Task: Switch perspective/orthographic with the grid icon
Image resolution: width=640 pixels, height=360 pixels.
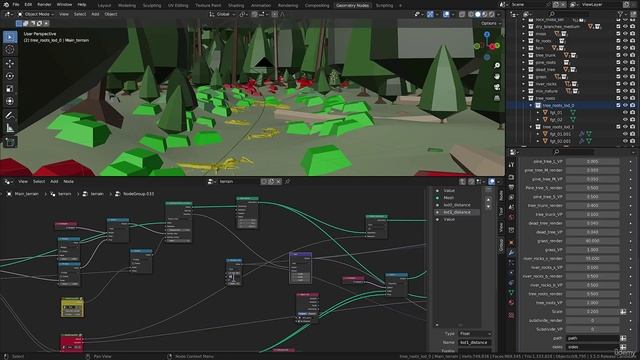Action: click(497, 98)
